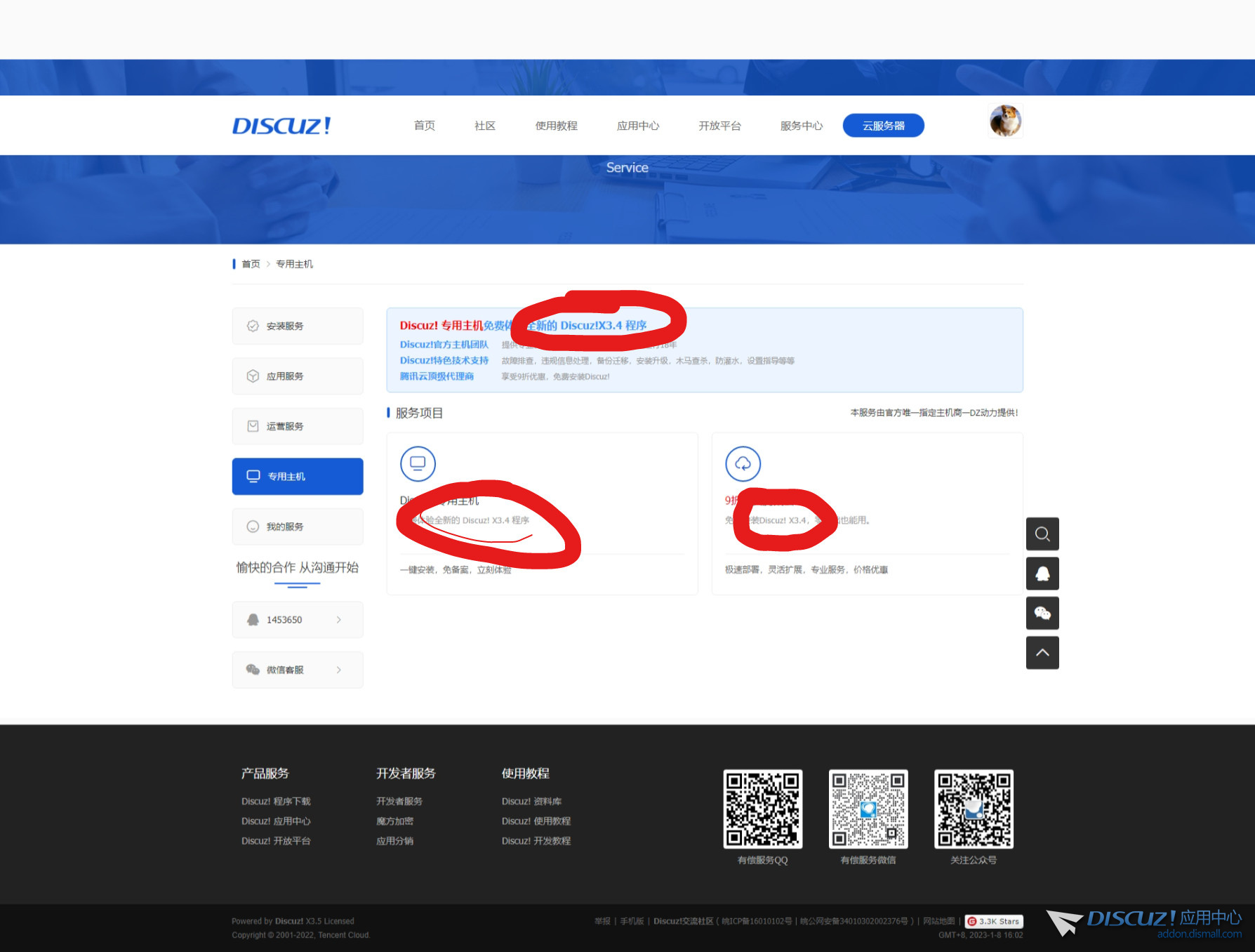This screenshot has width=1255, height=952.
Task: Click the Discuz! logo in header
Action: click(281, 126)
